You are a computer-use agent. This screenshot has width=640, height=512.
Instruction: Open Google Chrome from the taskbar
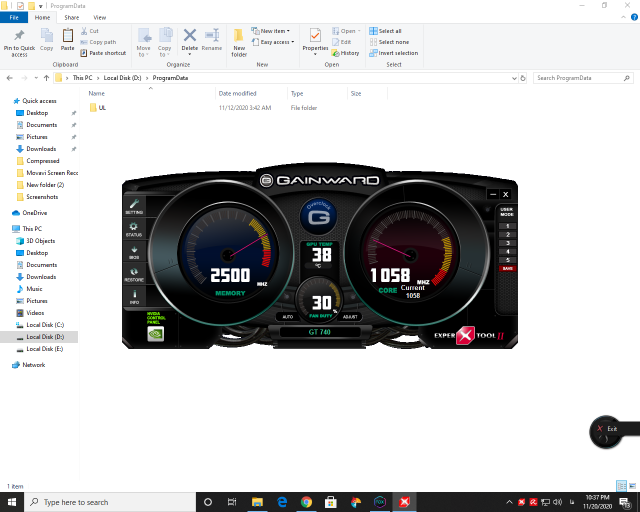point(306,502)
